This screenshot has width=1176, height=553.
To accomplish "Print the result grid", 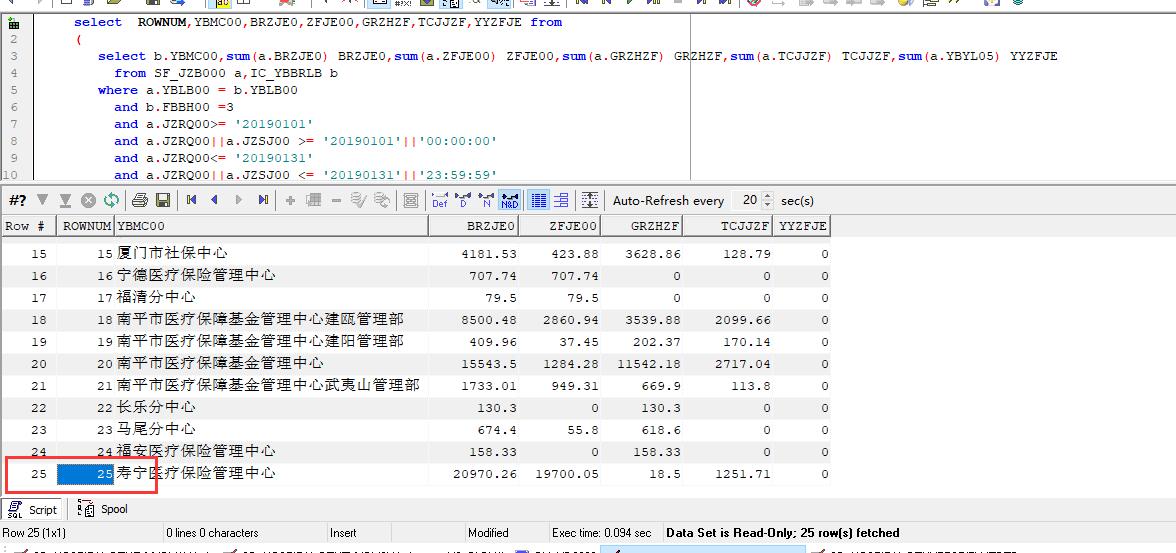I will 140,200.
